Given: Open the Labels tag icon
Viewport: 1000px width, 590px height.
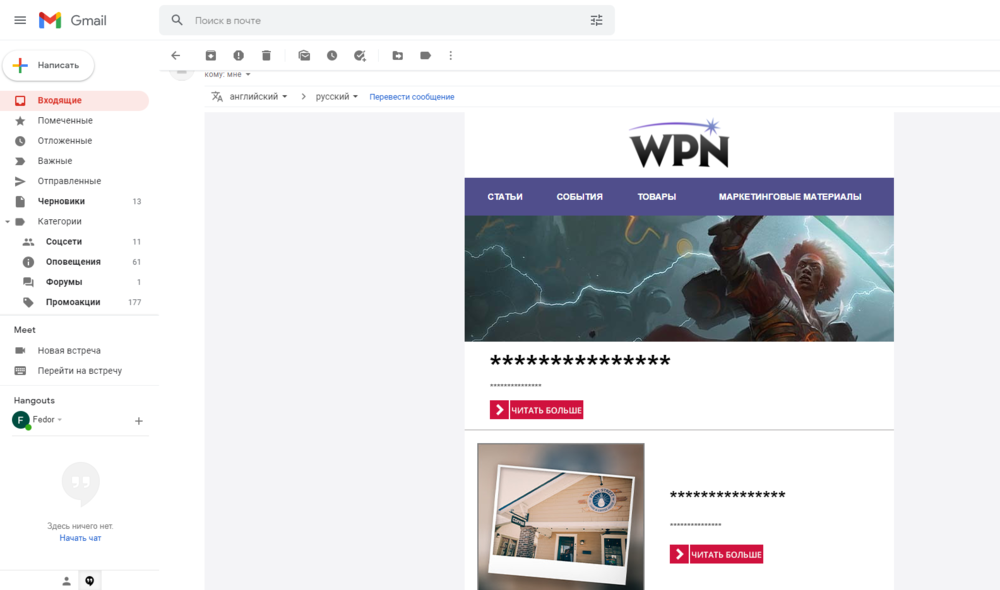Looking at the screenshot, I should (425, 56).
